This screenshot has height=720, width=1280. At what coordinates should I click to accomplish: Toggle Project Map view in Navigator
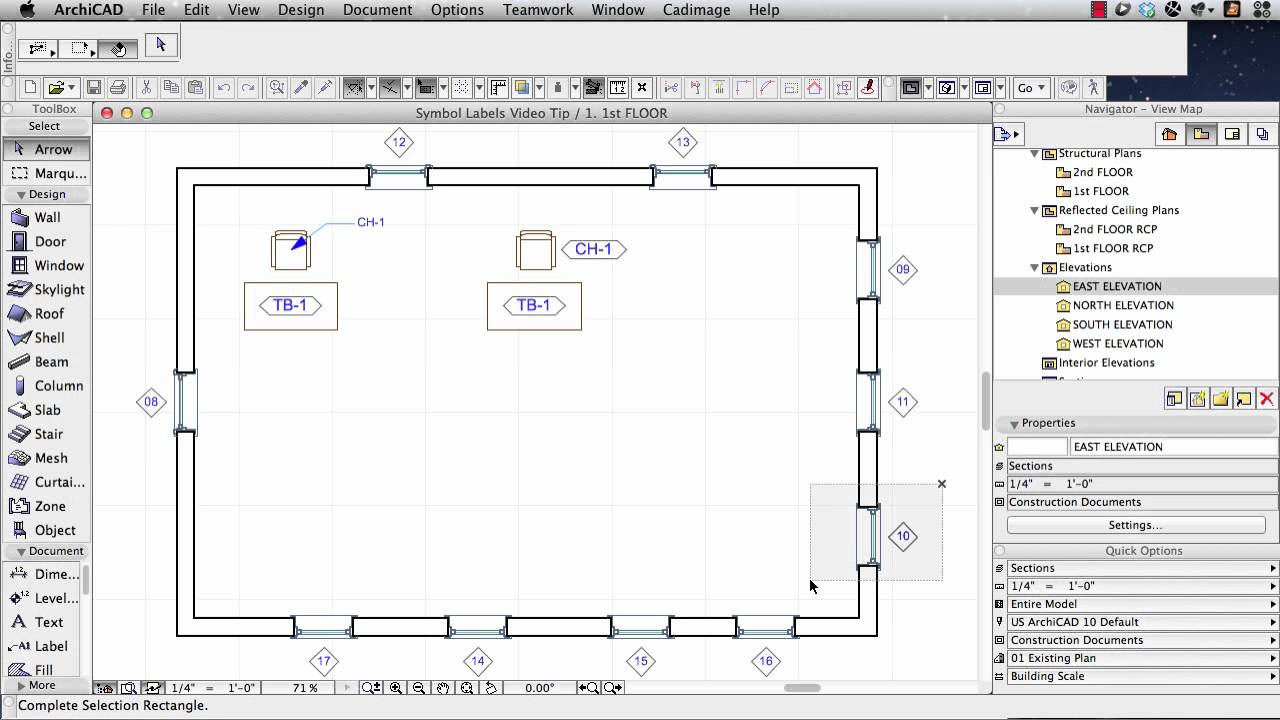click(x=1169, y=134)
